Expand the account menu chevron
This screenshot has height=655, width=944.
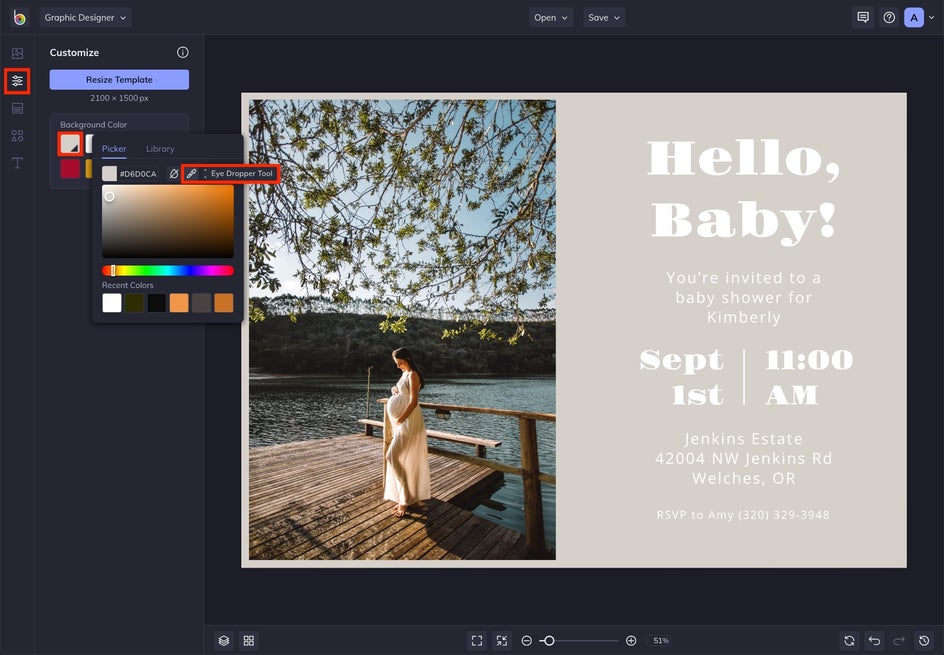932,18
